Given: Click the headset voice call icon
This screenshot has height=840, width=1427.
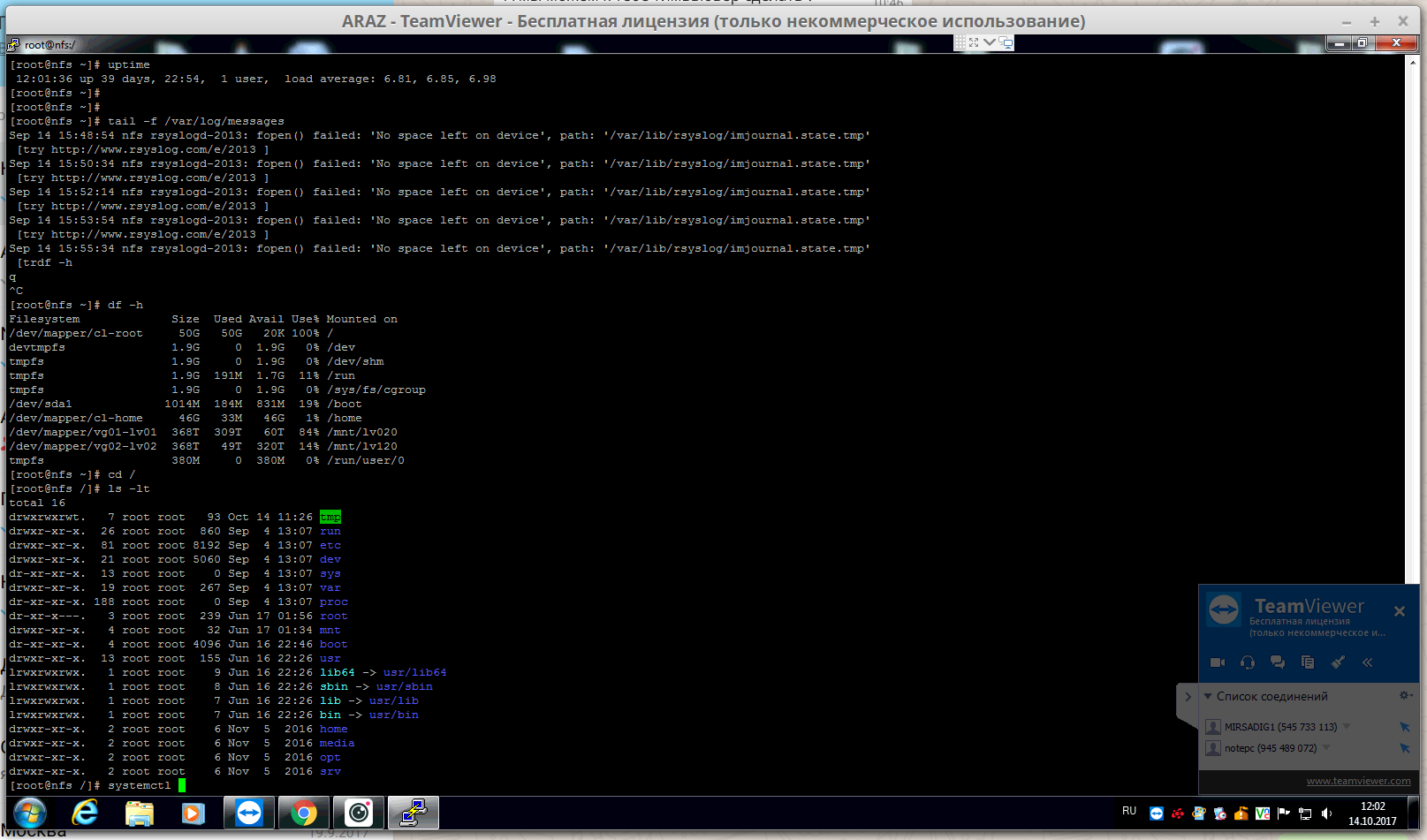Looking at the screenshot, I should coord(1248,662).
